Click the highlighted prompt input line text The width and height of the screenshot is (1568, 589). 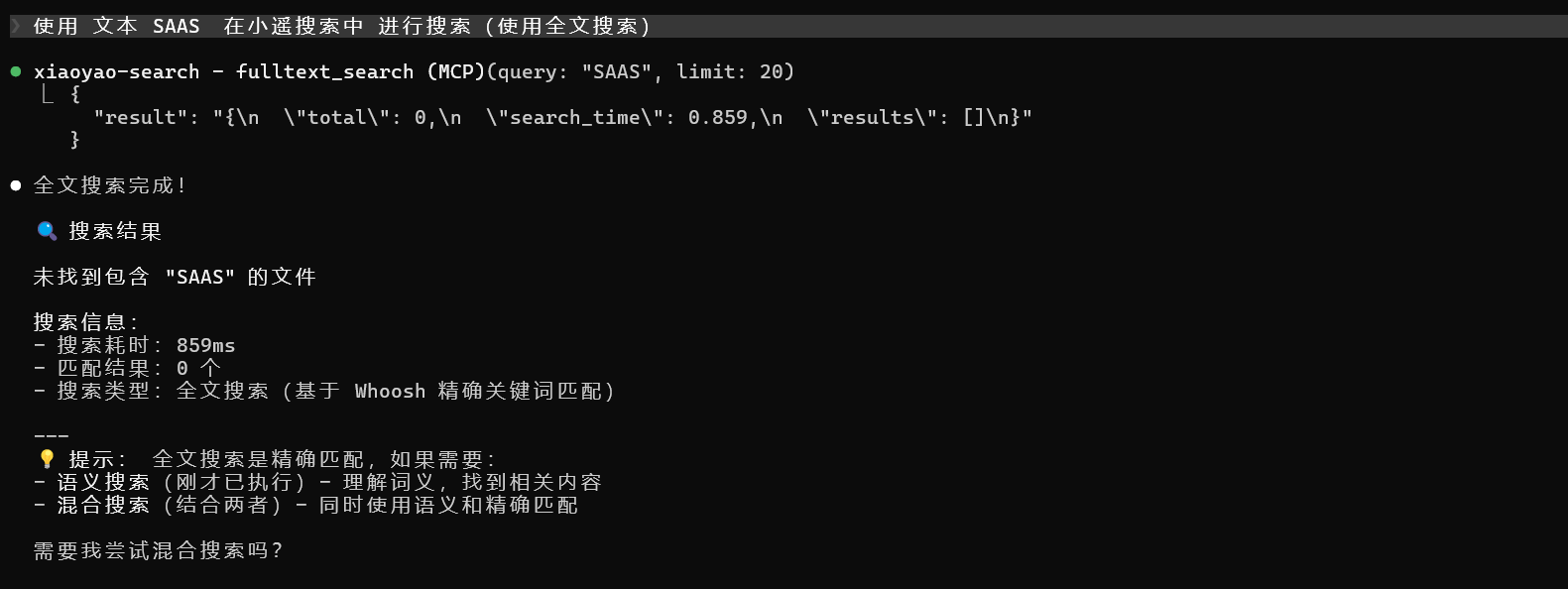pos(342,26)
